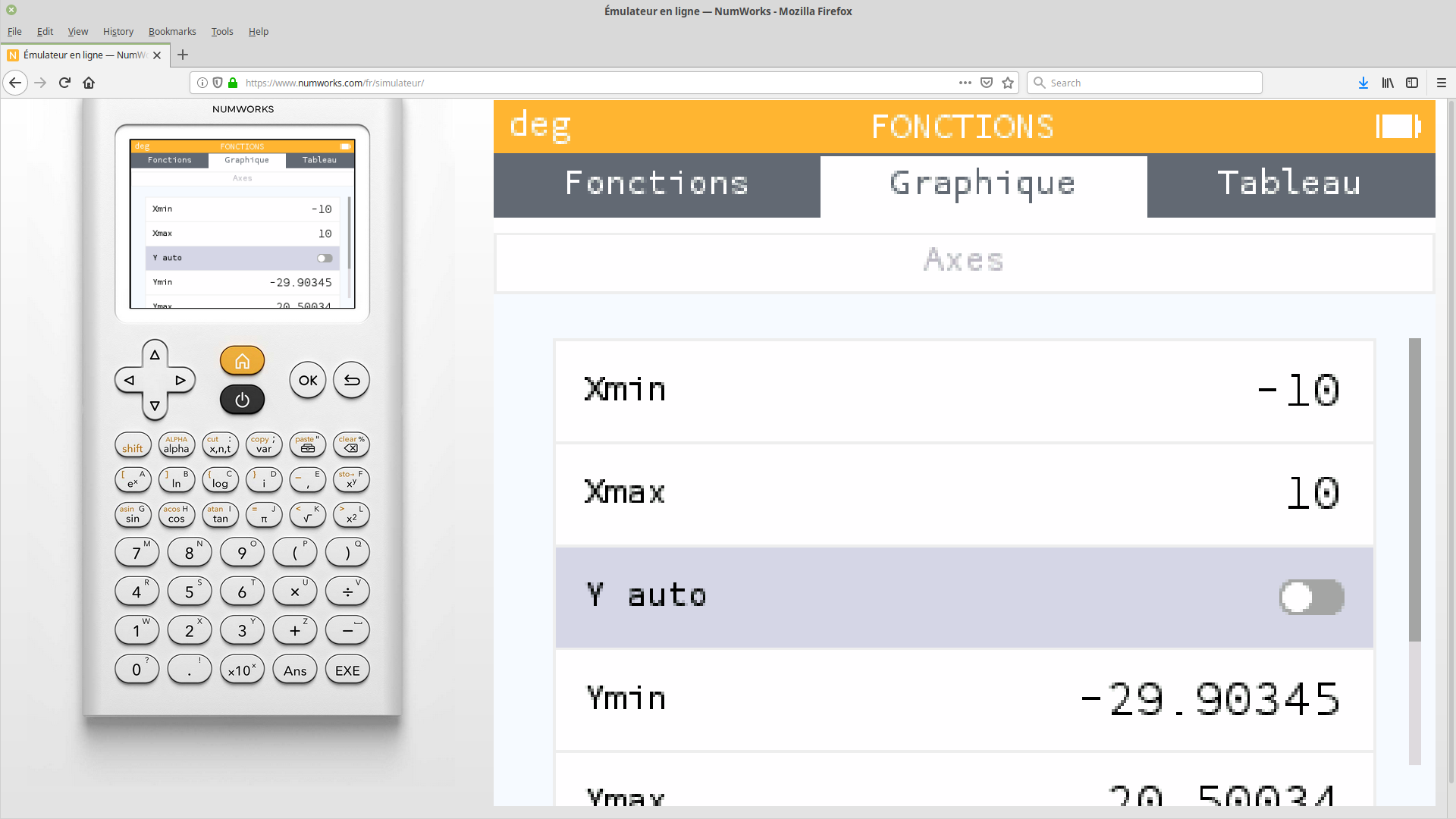Click the alpha key on calculator
1456x819 pixels.
177,444
